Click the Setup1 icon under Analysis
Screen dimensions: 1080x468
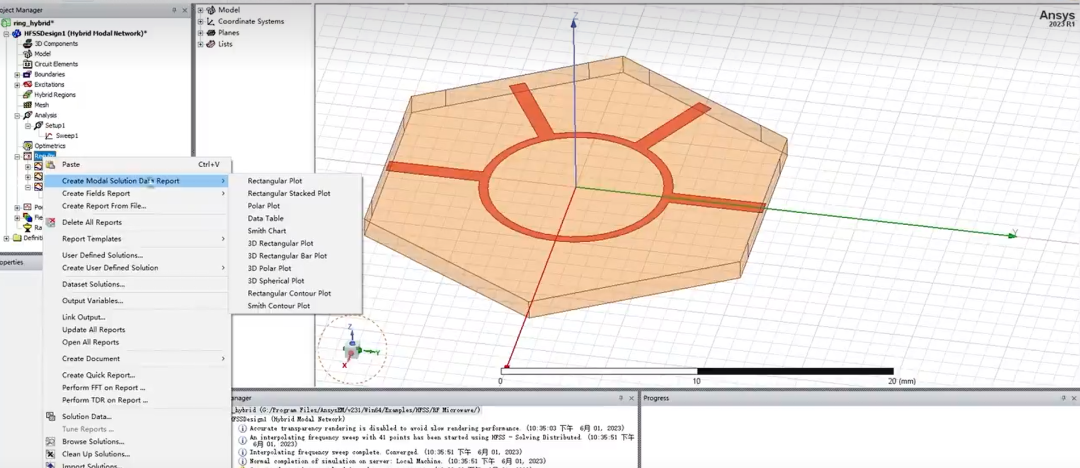38,125
